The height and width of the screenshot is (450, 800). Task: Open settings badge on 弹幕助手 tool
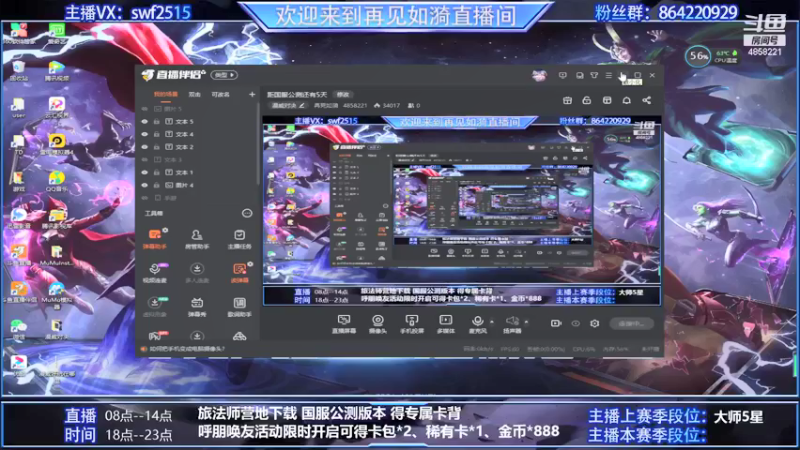(x=165, y=231)
